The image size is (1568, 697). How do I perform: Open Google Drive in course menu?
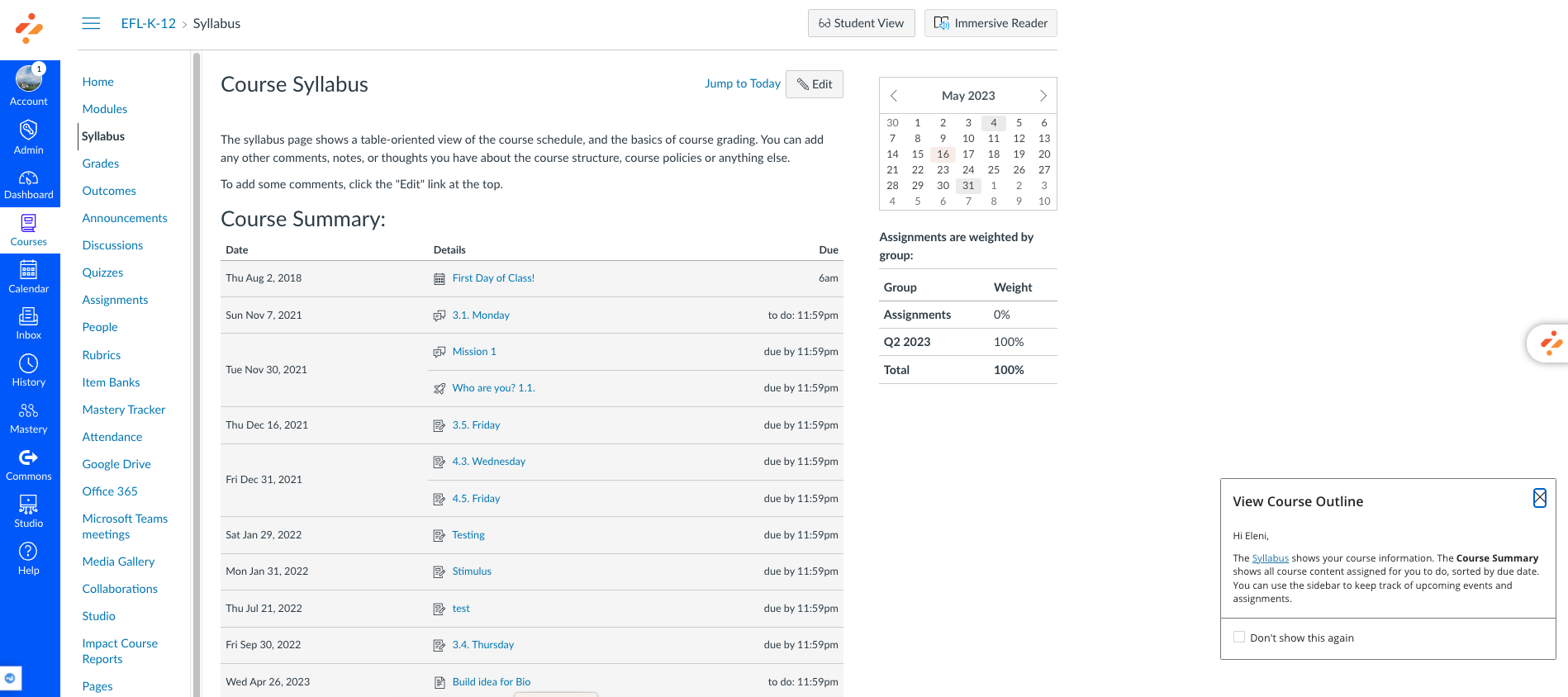(116, 464)
